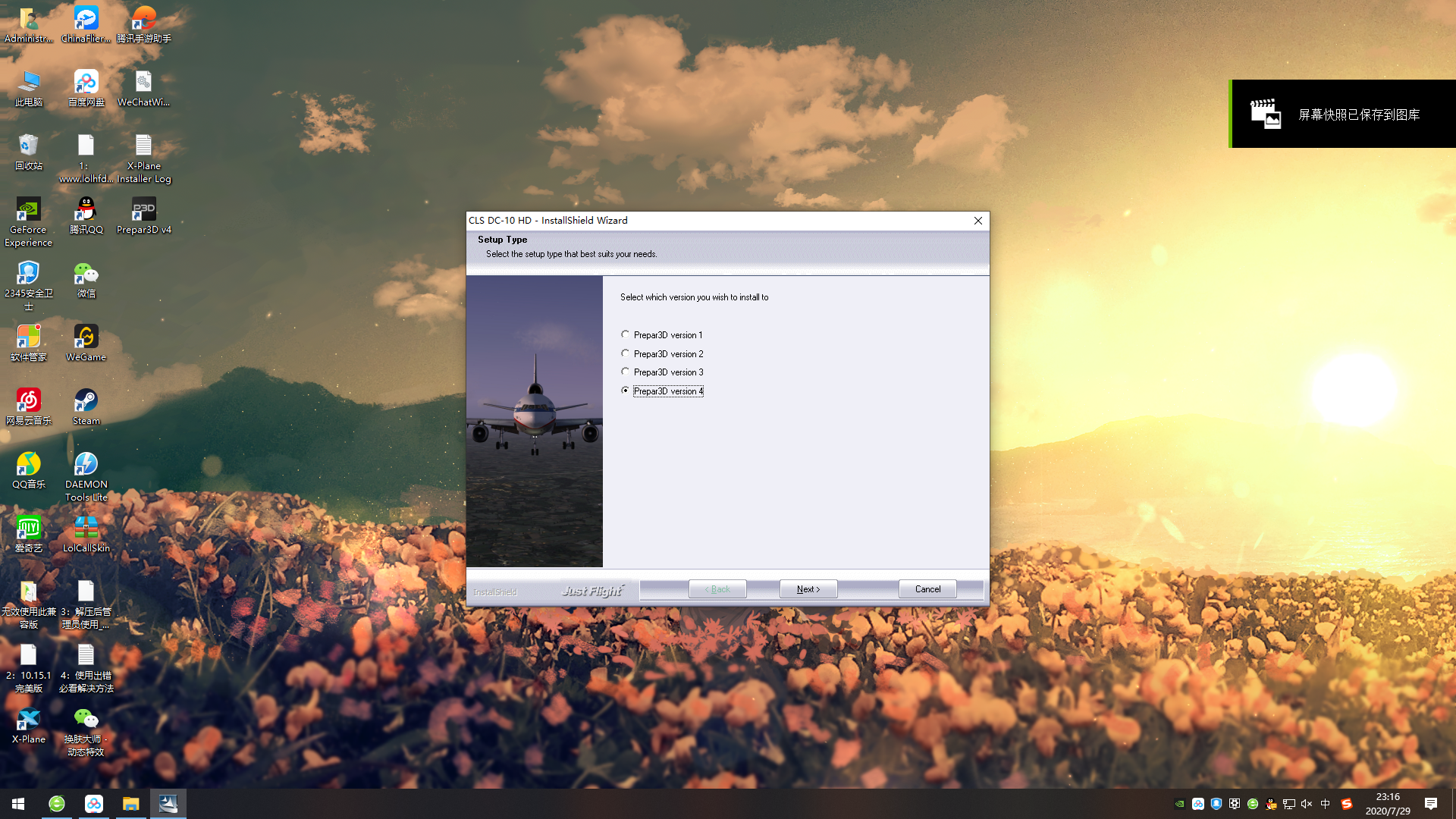Viewport: 1456px width, 819px height.
Task: Select Prepar3D version 4 radio button
Action: pos(625,391)
